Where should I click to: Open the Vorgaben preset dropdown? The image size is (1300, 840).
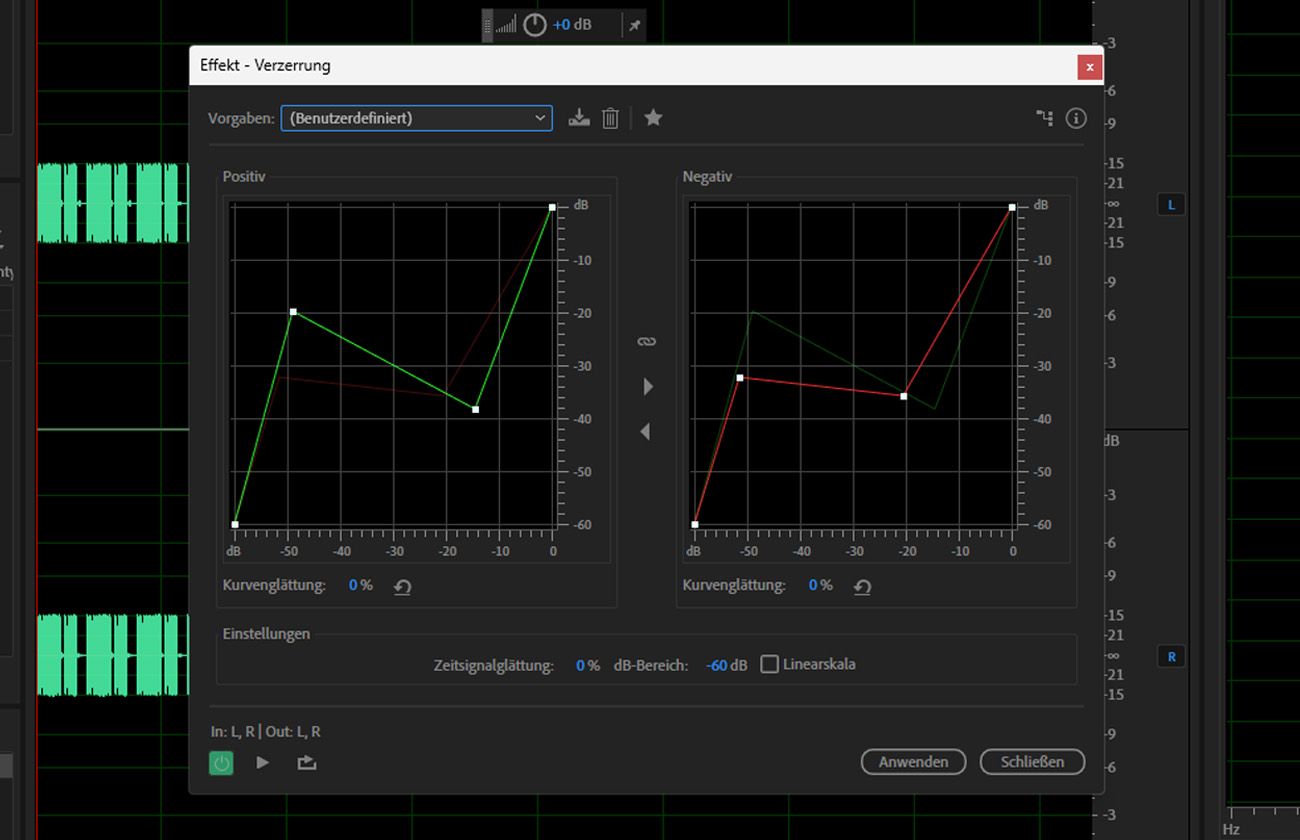(416, 118)
